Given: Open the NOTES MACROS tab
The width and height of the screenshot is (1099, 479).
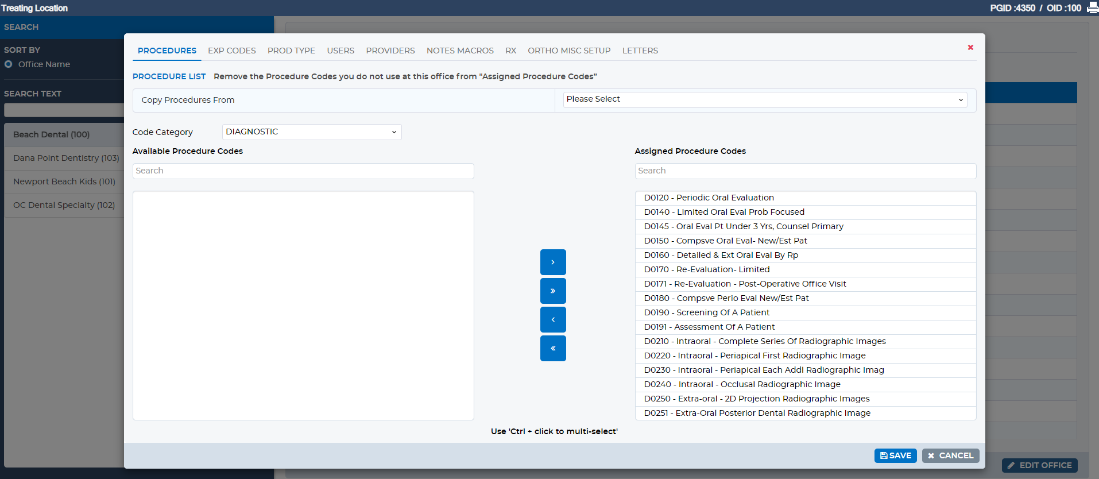Looking at the screenshot, I should click(x=460, y=50).
